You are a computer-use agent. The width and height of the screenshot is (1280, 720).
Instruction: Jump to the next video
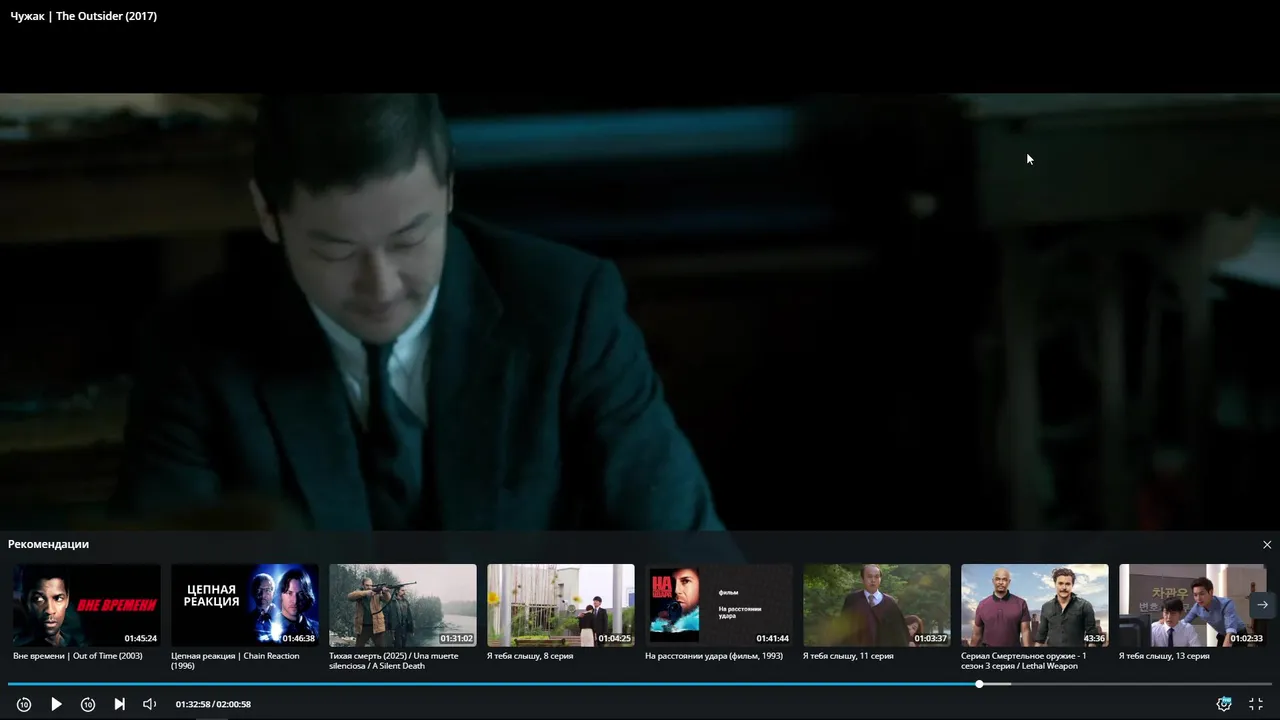119,704
